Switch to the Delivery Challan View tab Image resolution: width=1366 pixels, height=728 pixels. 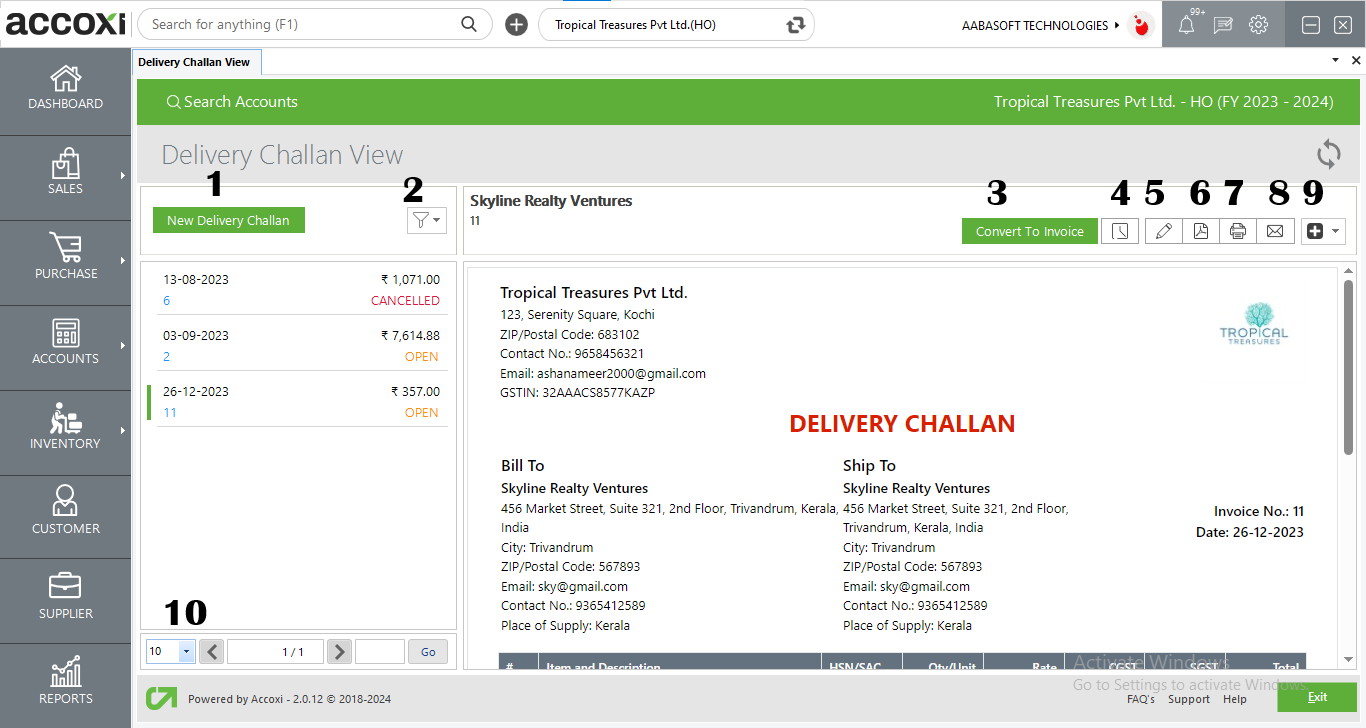tap(196, 61)
